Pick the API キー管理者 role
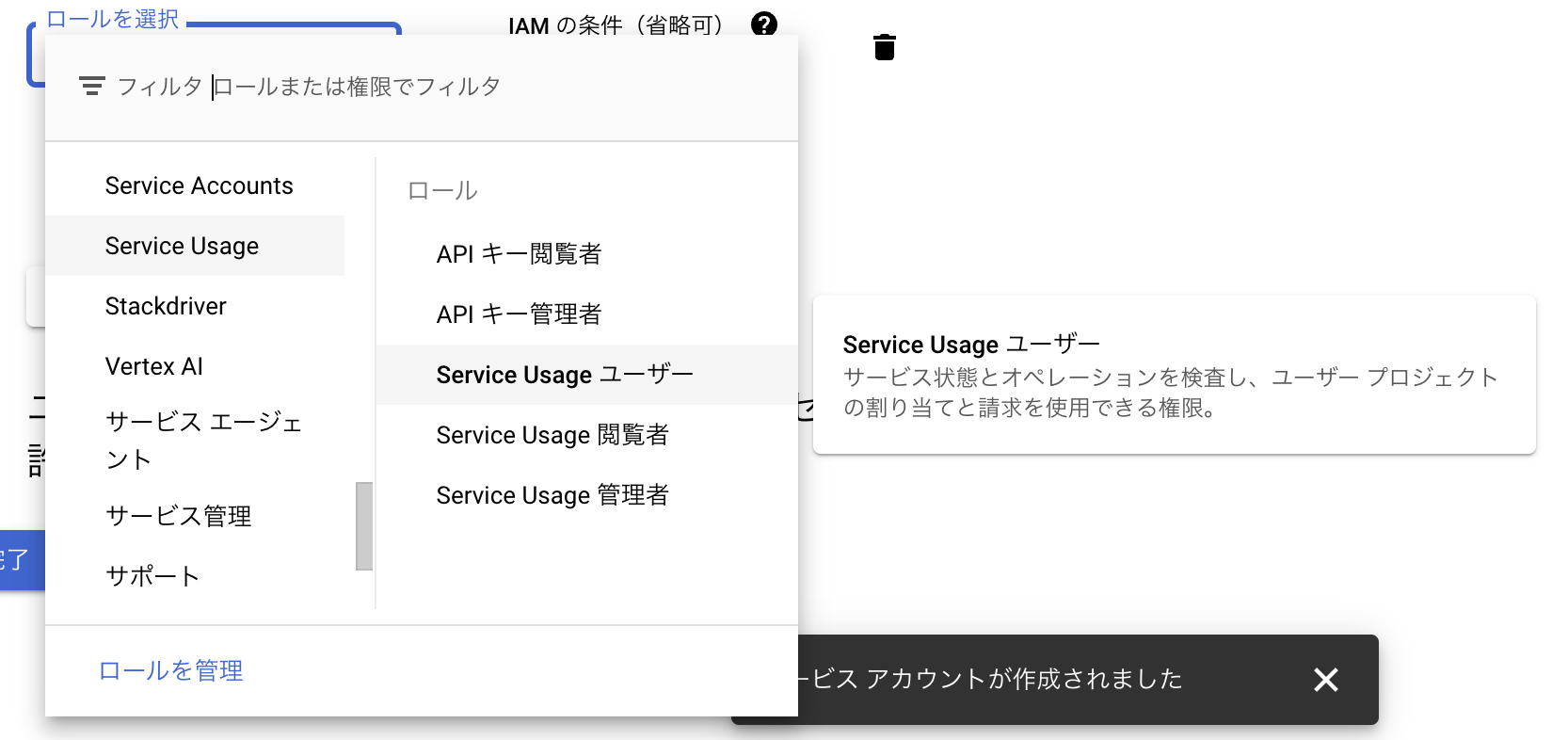The height and width of the screenshot is (740, 1568). [x=519, y=314]
